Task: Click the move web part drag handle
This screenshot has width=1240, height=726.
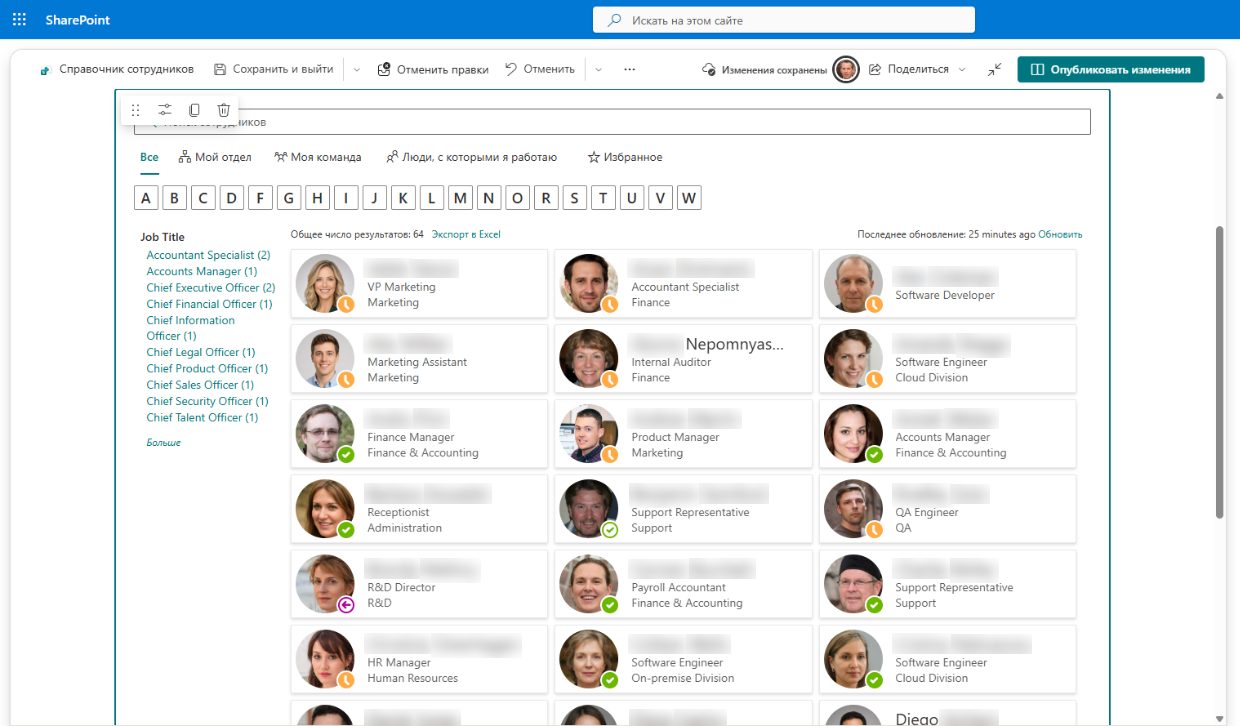Action: click(x=136, y=110)
